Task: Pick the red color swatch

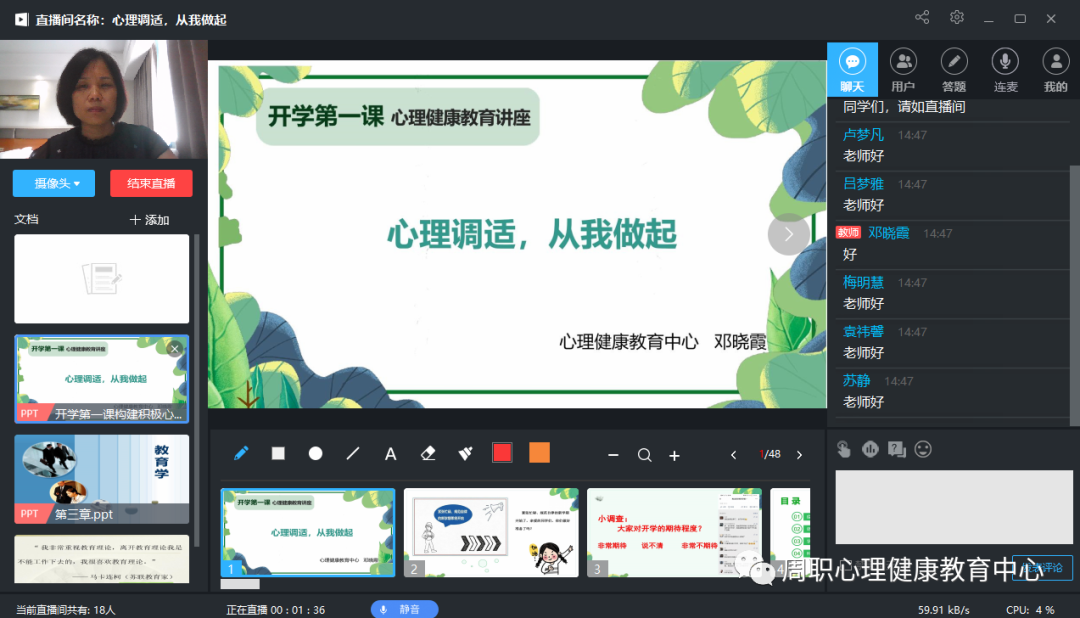Action: pyautogui.click(x=502, y=453)
